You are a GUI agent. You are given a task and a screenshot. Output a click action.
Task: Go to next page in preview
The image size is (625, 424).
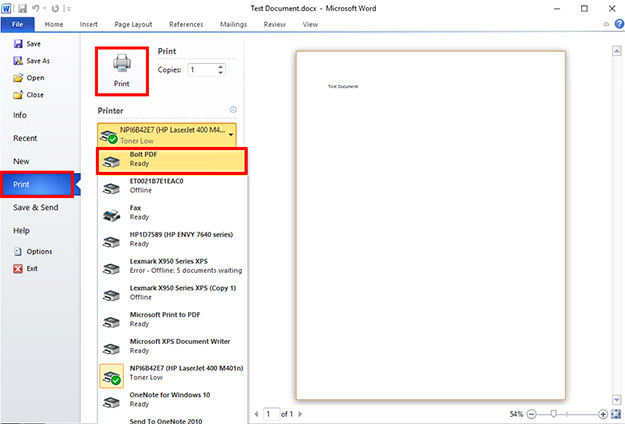[x=301, y=414]
